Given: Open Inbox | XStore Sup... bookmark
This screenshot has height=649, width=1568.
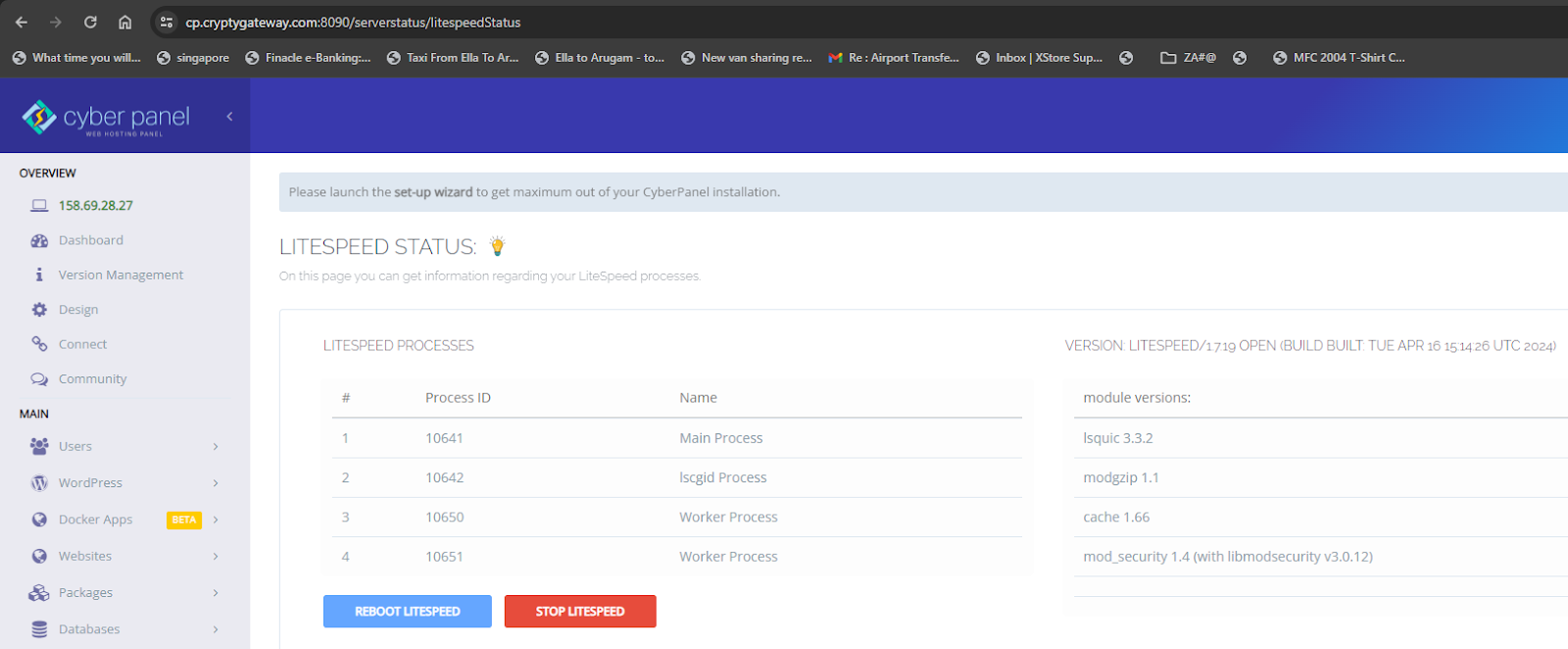Looking at the screenshot, I should click(1039, 58).
